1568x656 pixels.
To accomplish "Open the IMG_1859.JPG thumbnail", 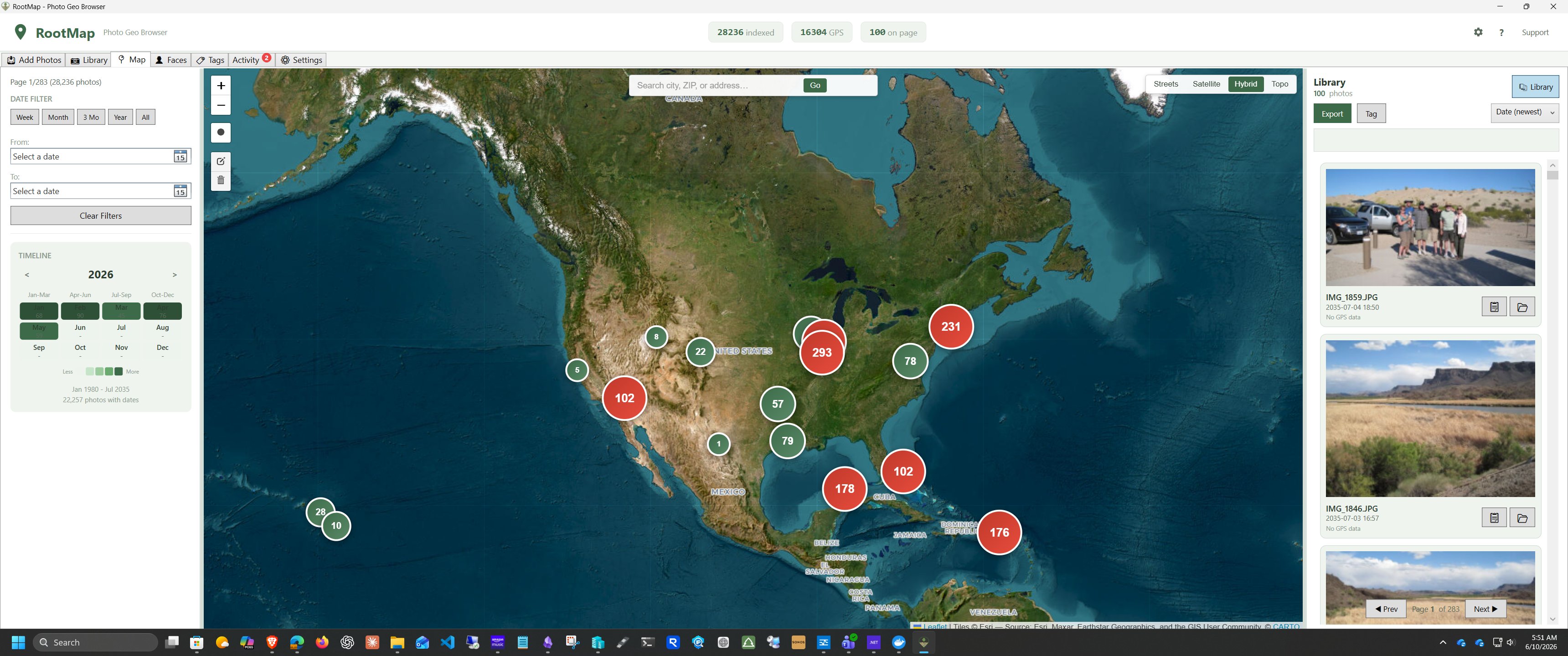I will pyautogui.click(x=1430, y=228).
